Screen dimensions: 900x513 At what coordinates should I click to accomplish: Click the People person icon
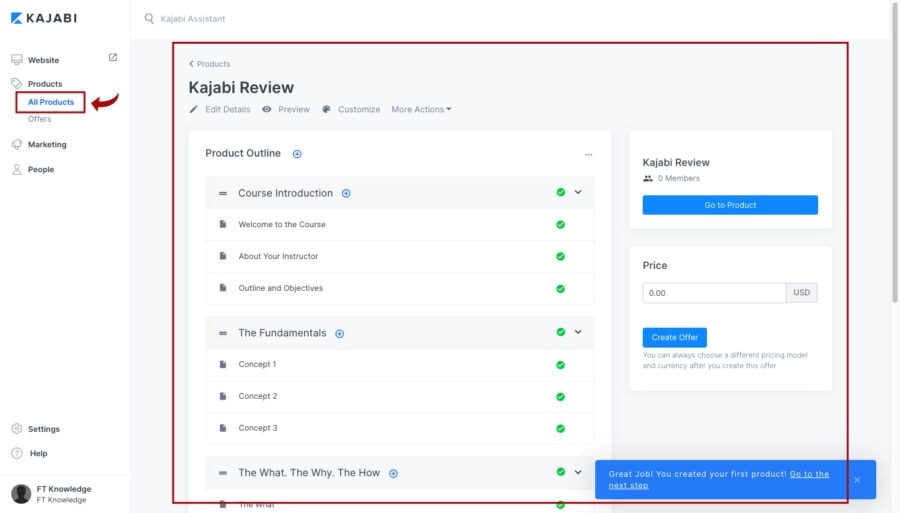[17, 169]
